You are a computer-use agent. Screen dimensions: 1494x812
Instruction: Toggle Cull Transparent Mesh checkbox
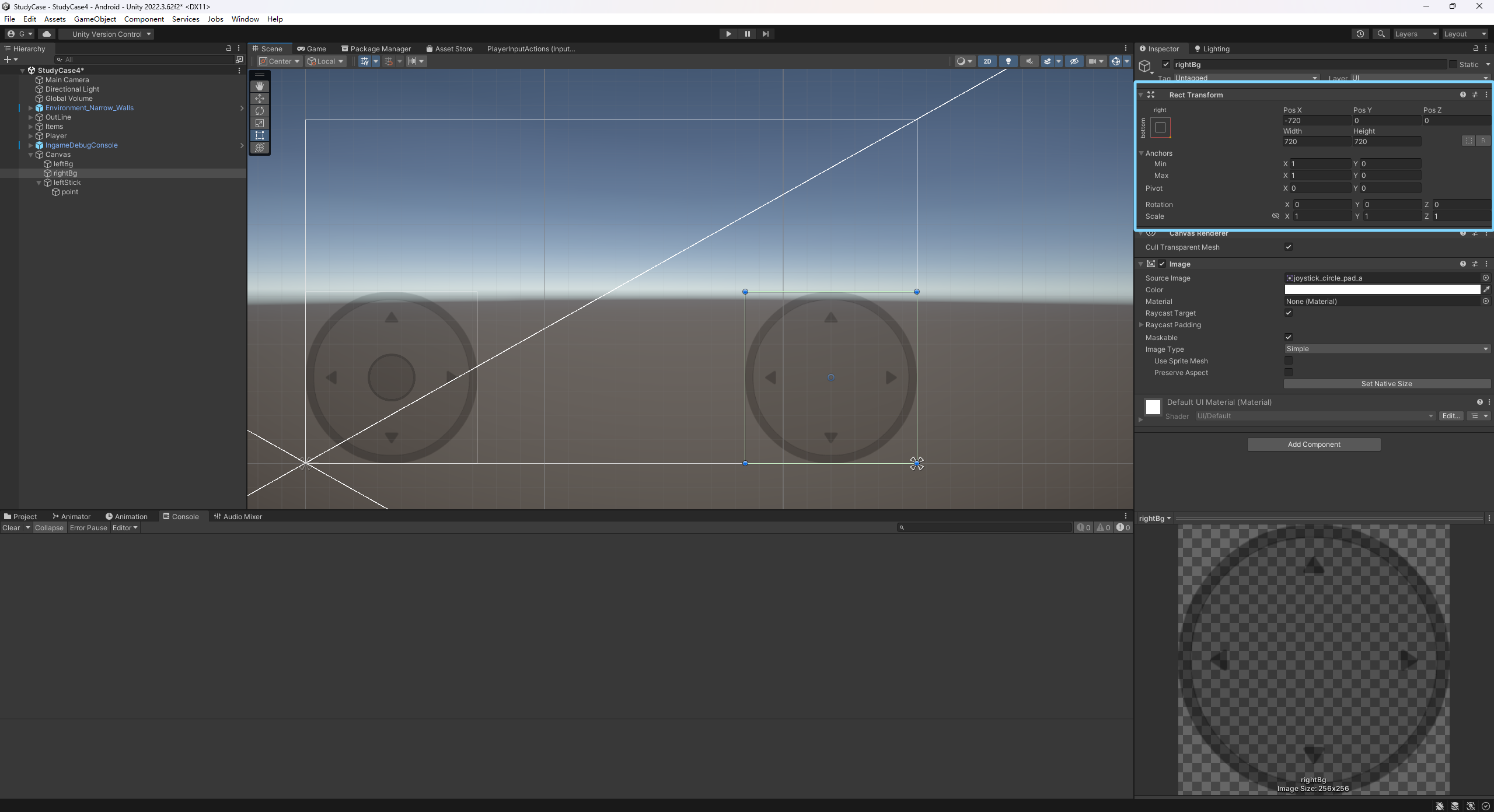[x=1289, y=247]
